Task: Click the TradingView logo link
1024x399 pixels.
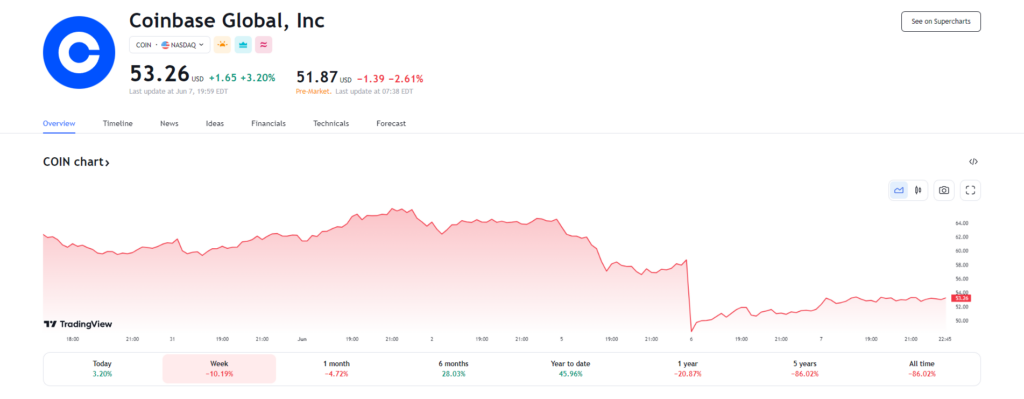Action: point(78,324)
